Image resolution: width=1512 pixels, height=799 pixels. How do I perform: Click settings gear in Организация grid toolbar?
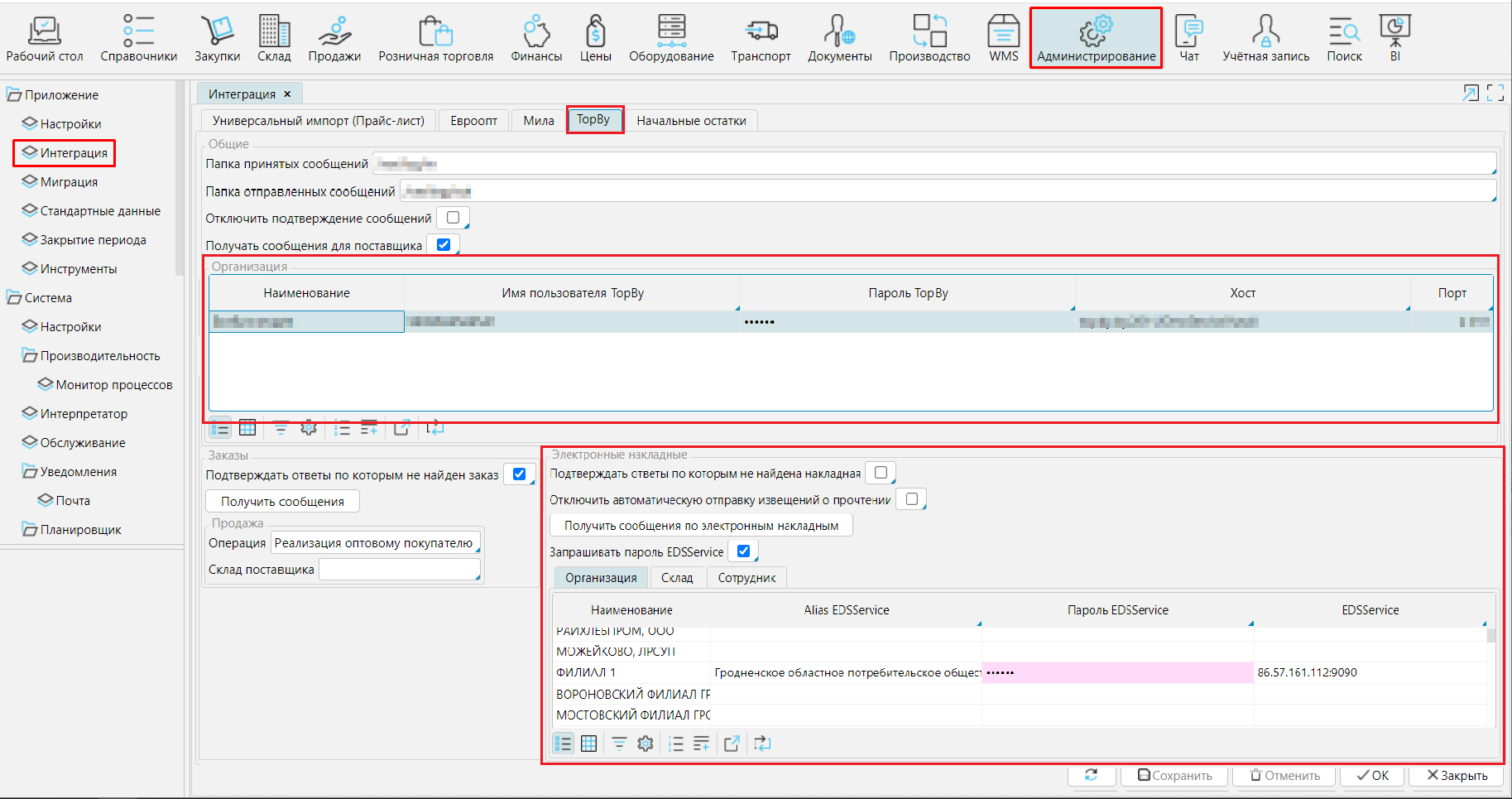[x=309, y=428]
